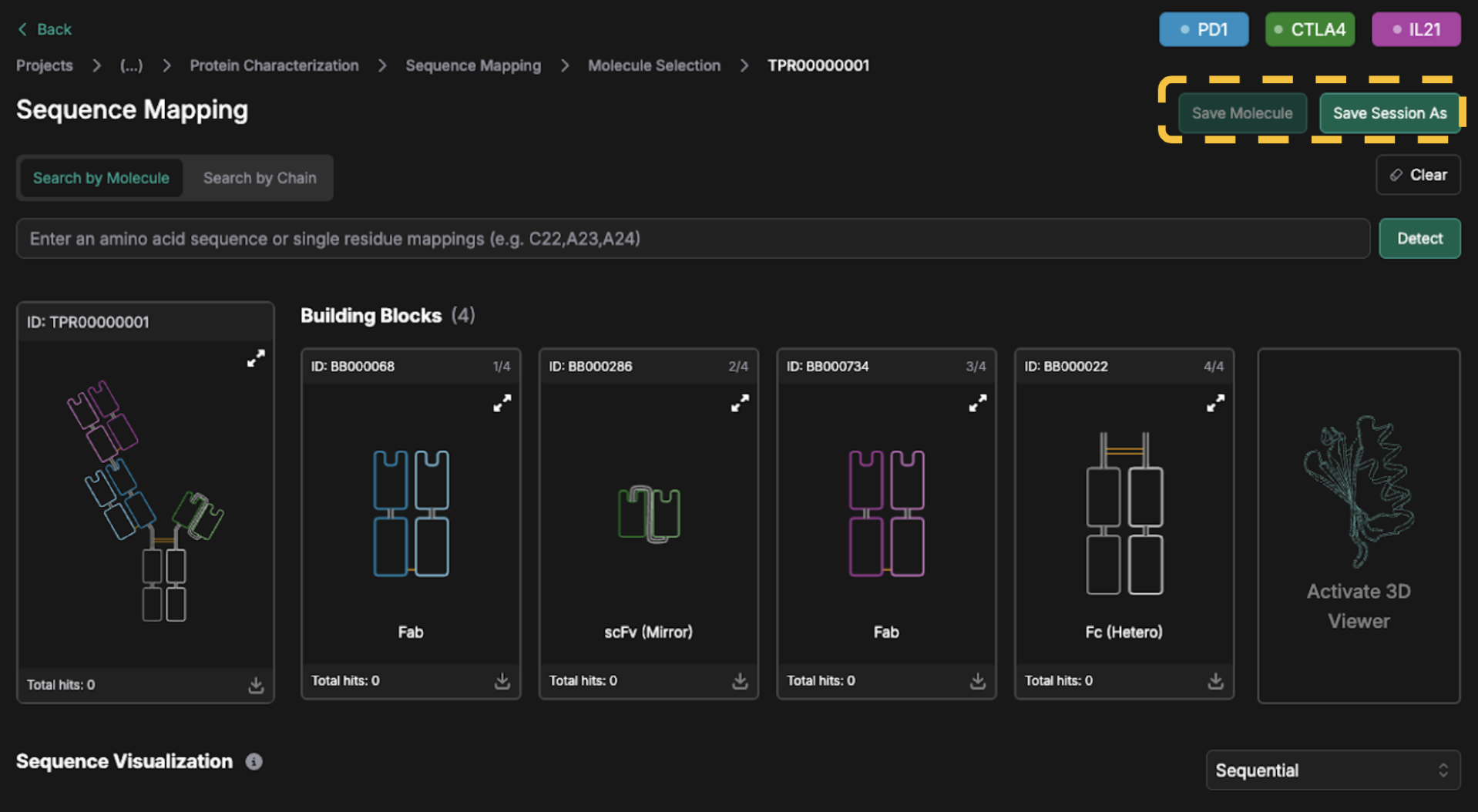
Task: Toggle the PD1 target tag
Action: [x=1204, y=29]
